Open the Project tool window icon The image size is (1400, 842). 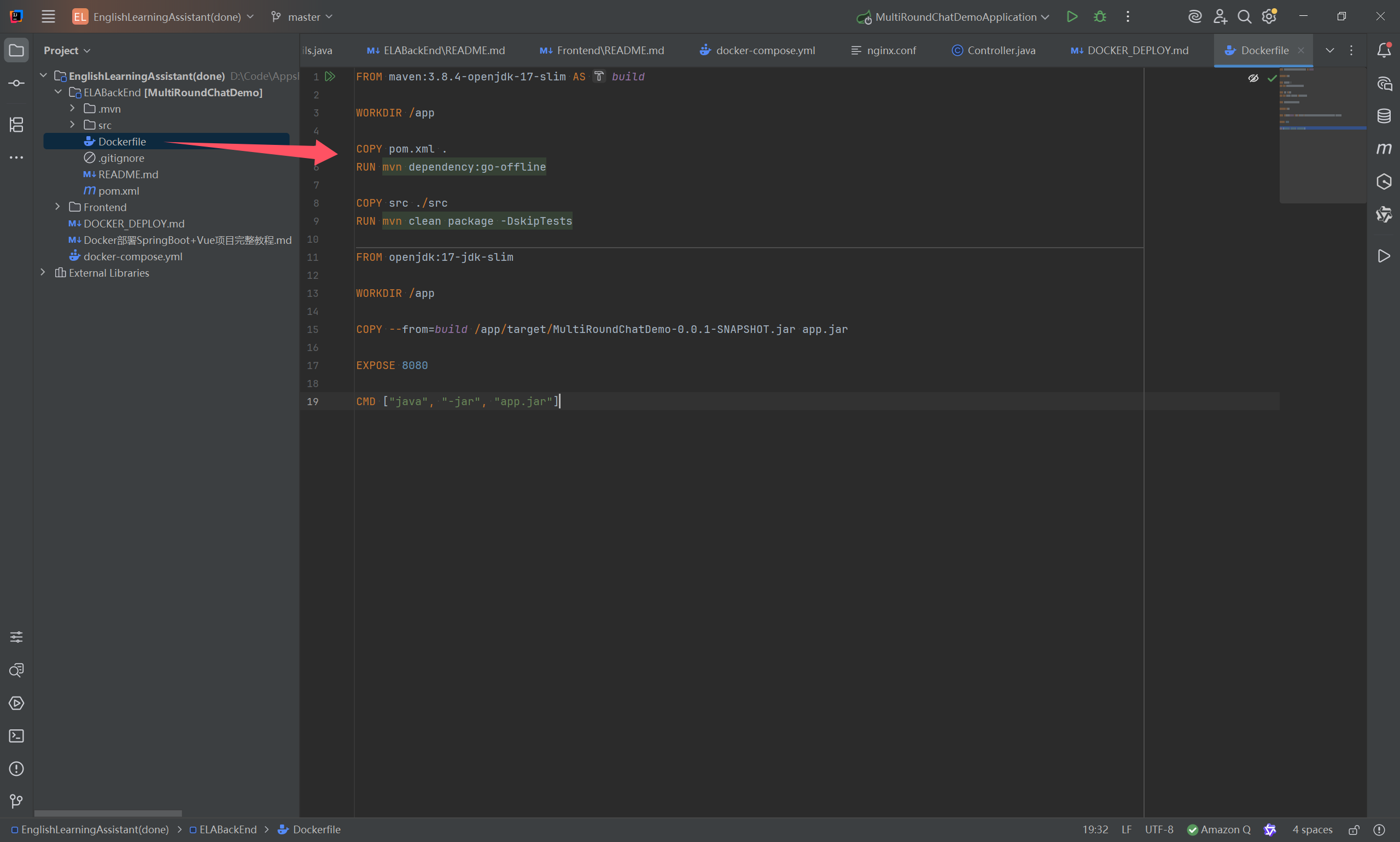(16, 50)
